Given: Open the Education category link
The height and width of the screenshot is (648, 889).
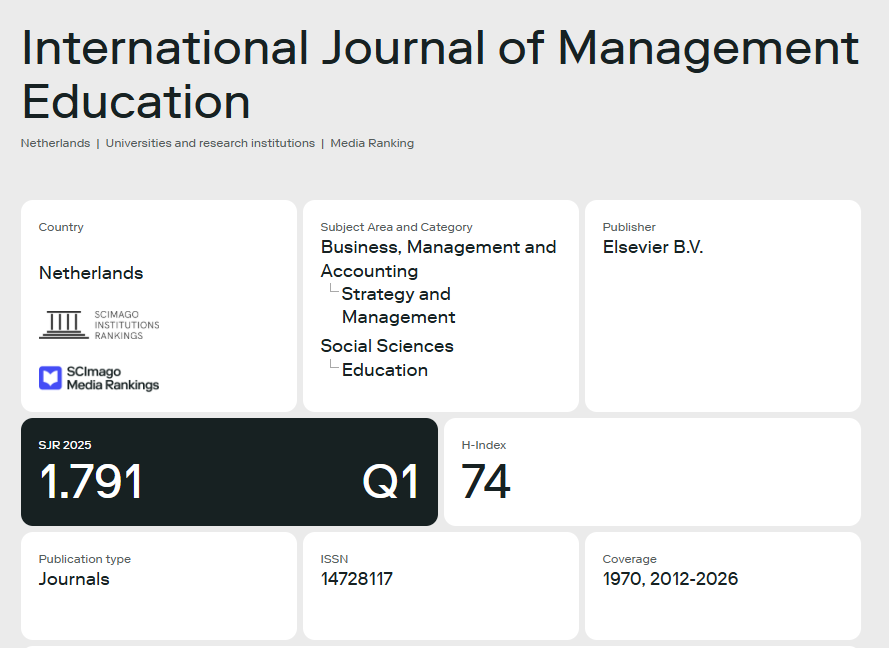Looking at the screenshot, I should tap(384, 370).
